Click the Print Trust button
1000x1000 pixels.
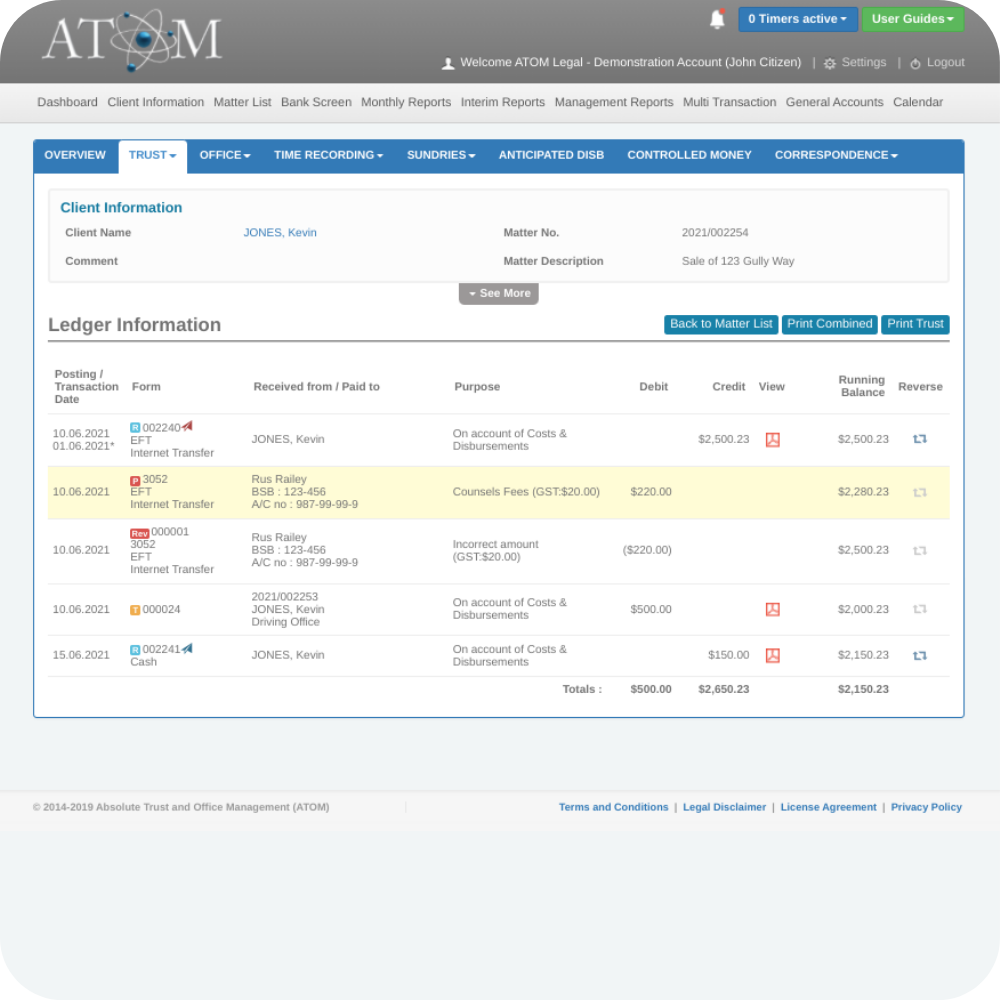(x=915, y=324)
